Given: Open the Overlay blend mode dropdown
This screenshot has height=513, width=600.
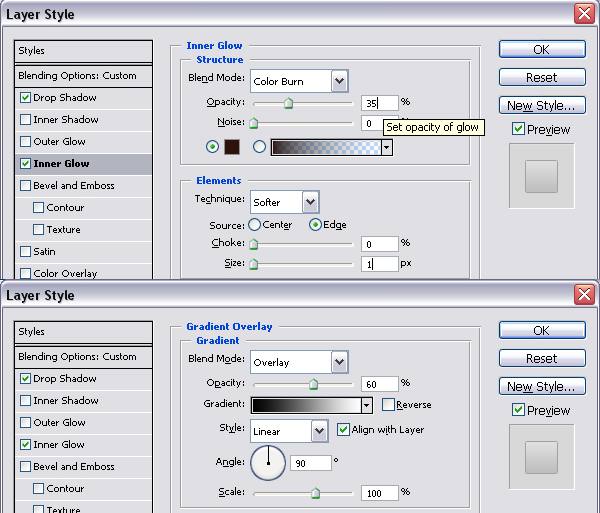Looking at the screenshot, I should [x=339, y=362].
